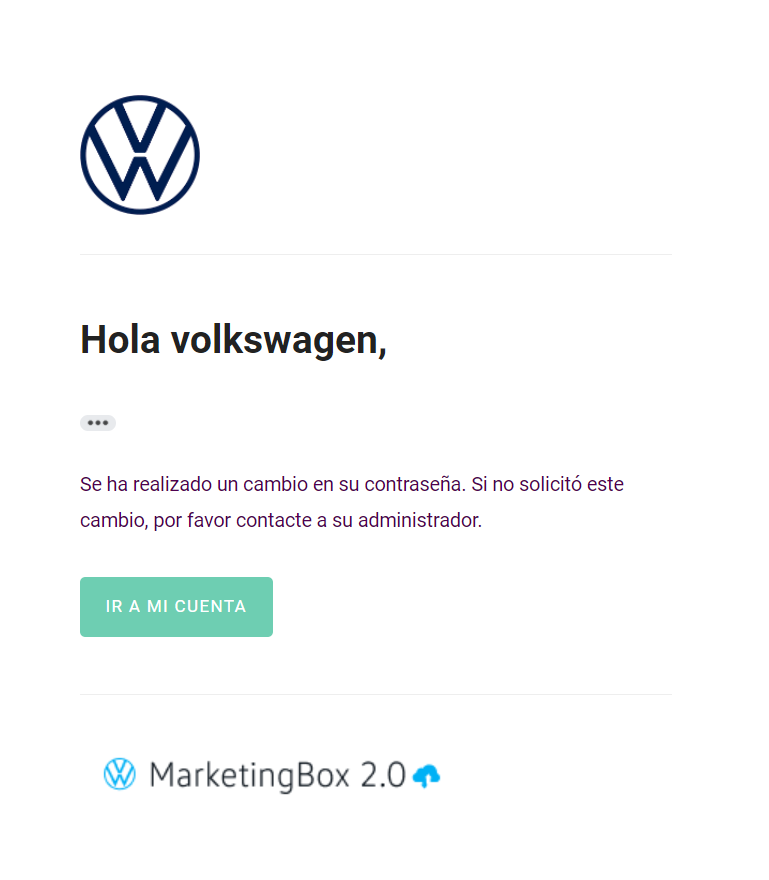Click the word "CUENTA" on the green button
This screenshot has height=880, width=769.
pos(210,607)
